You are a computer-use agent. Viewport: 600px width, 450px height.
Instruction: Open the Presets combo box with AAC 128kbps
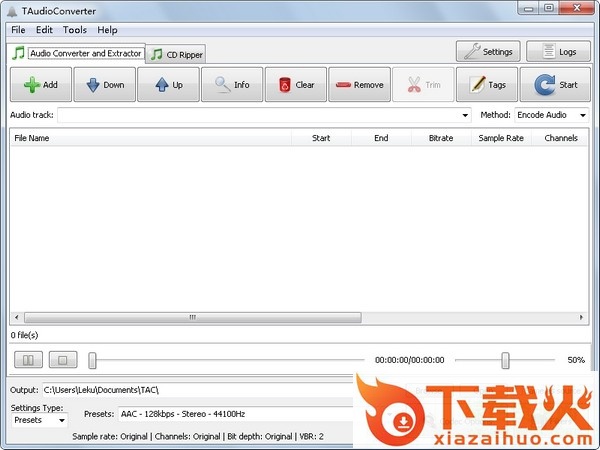(235, 414)
